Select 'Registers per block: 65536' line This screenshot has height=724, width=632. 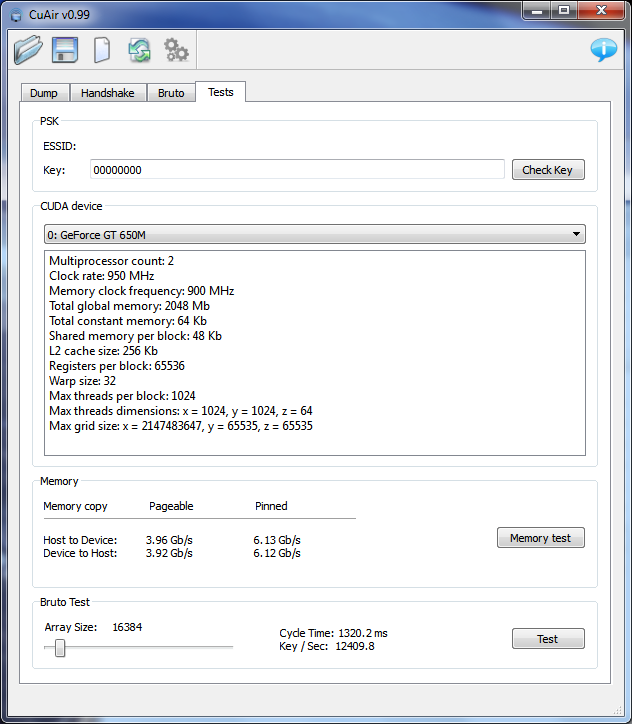tap(117, 366)
